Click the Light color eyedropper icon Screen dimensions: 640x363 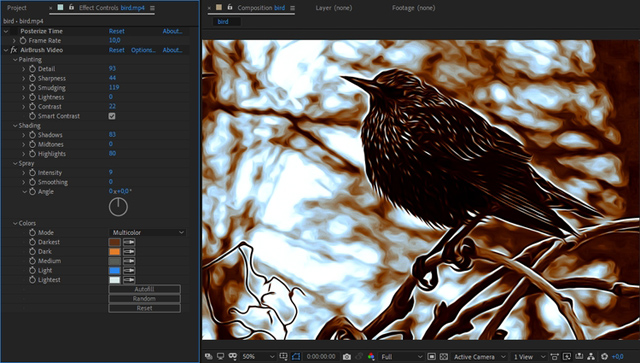(x=129, y=270)
